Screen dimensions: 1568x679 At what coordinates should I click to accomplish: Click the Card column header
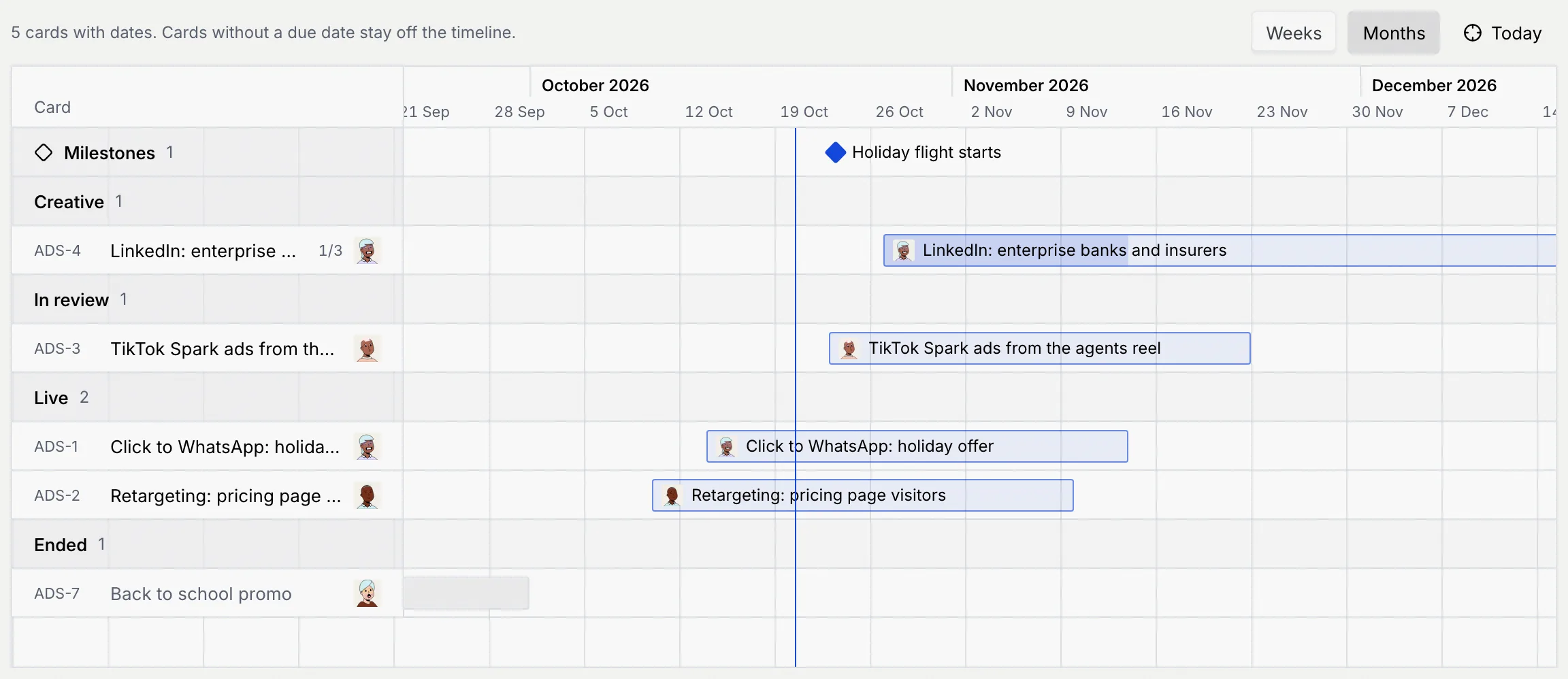pyautogui.click(x=52, y=107)
